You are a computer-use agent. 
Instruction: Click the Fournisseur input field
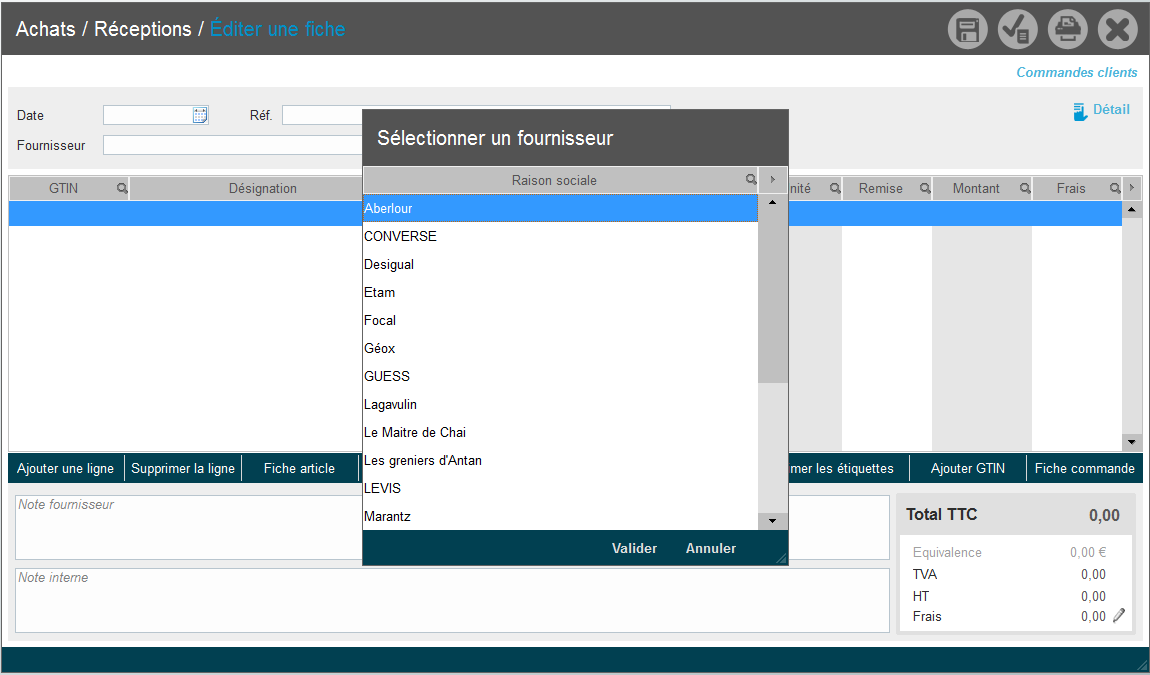233,145
